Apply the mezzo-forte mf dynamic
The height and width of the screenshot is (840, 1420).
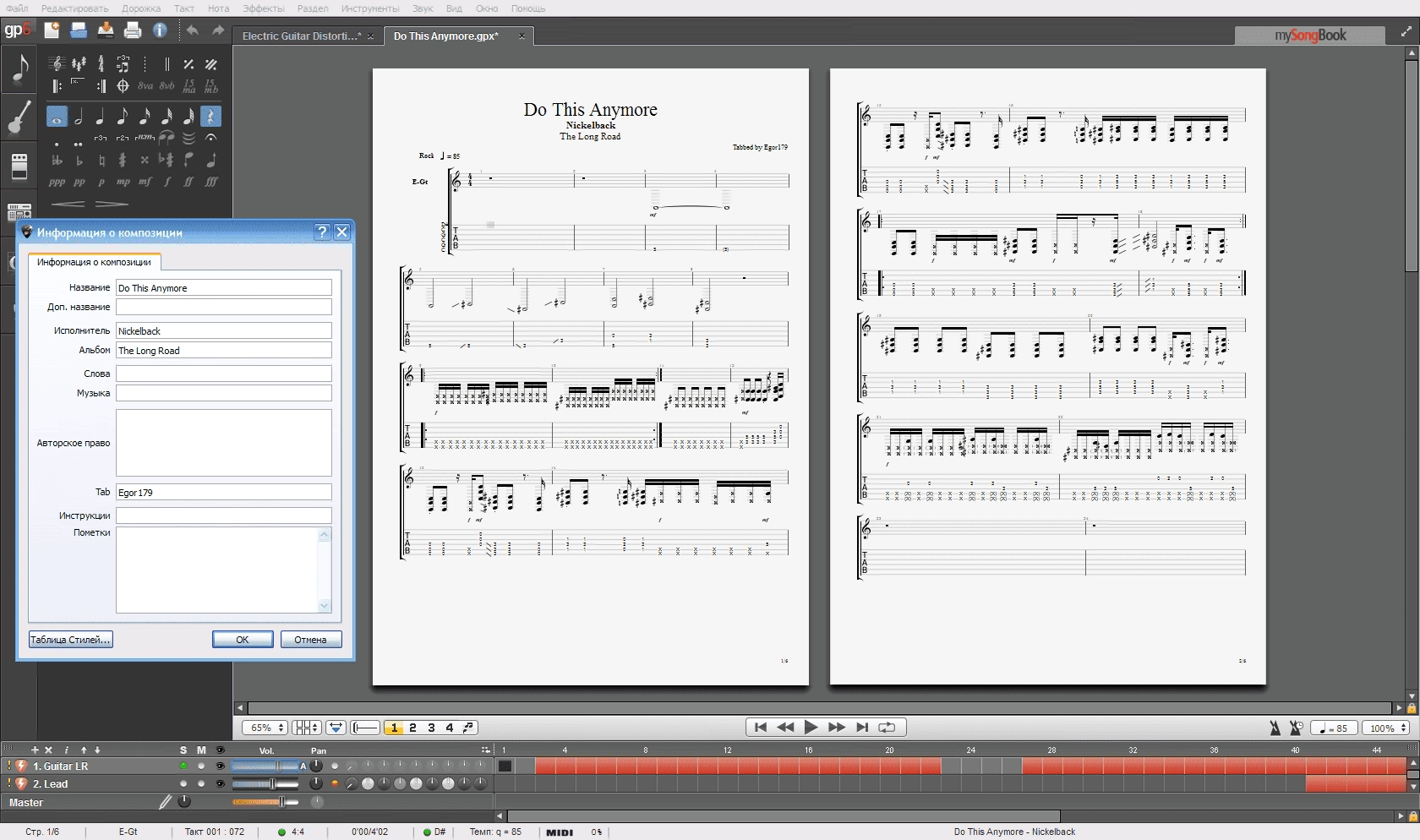(145, 182)
